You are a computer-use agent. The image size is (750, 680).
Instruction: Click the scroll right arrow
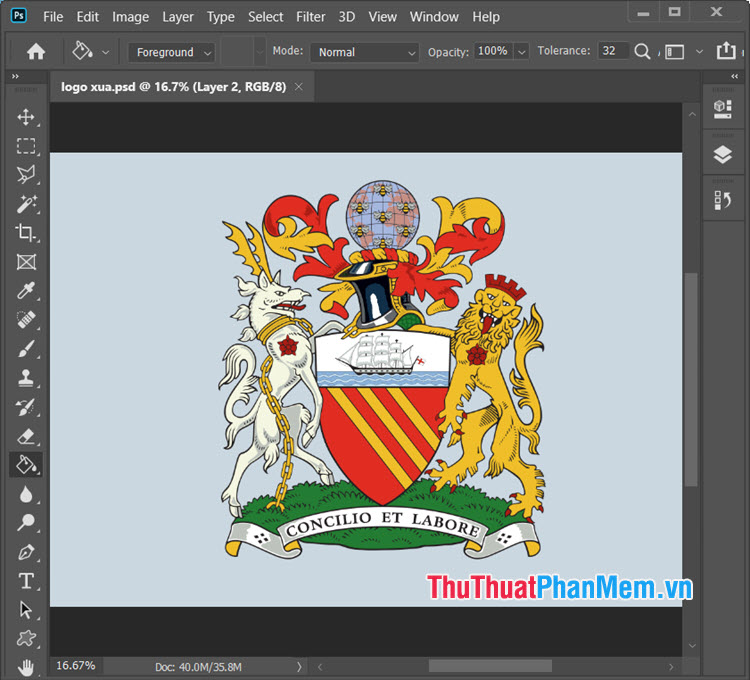coord(671,667)
